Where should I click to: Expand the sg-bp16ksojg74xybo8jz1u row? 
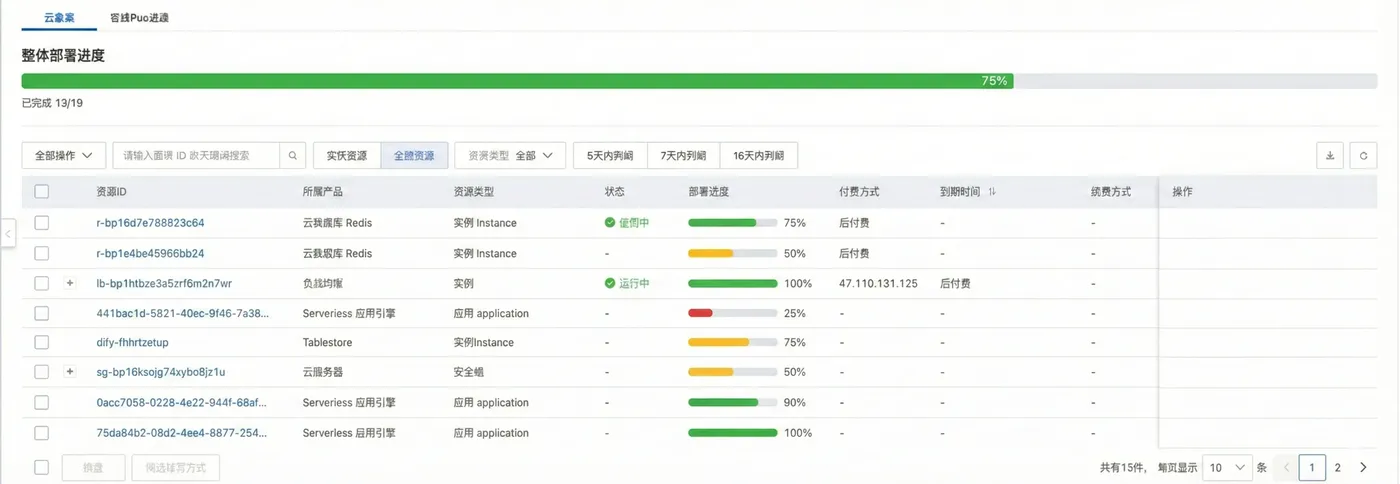click(x=70, y=372)
